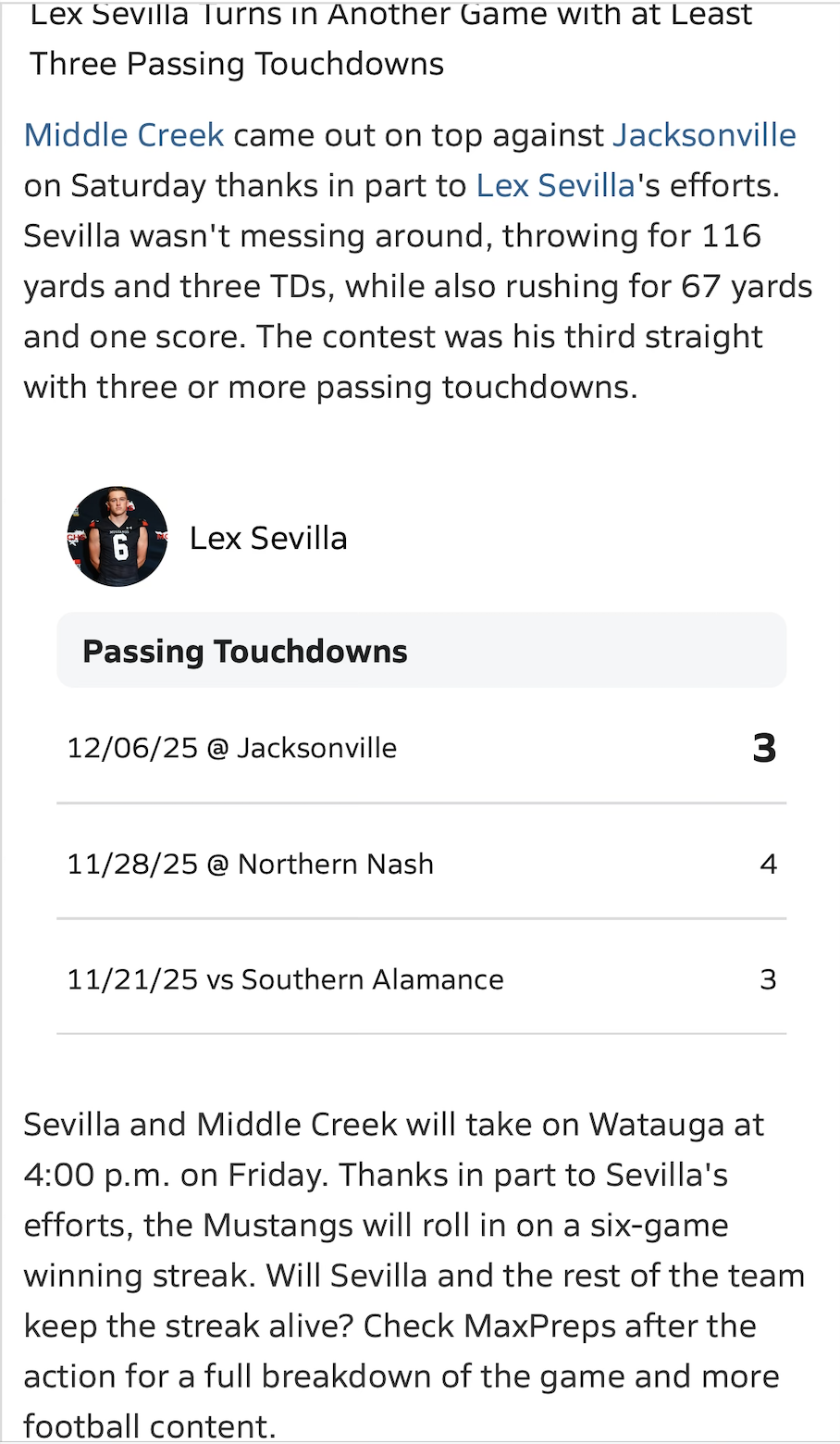Select the Lex Sevilla name beside the photo
The image size is (840, 1444).
tap(268, 538)
